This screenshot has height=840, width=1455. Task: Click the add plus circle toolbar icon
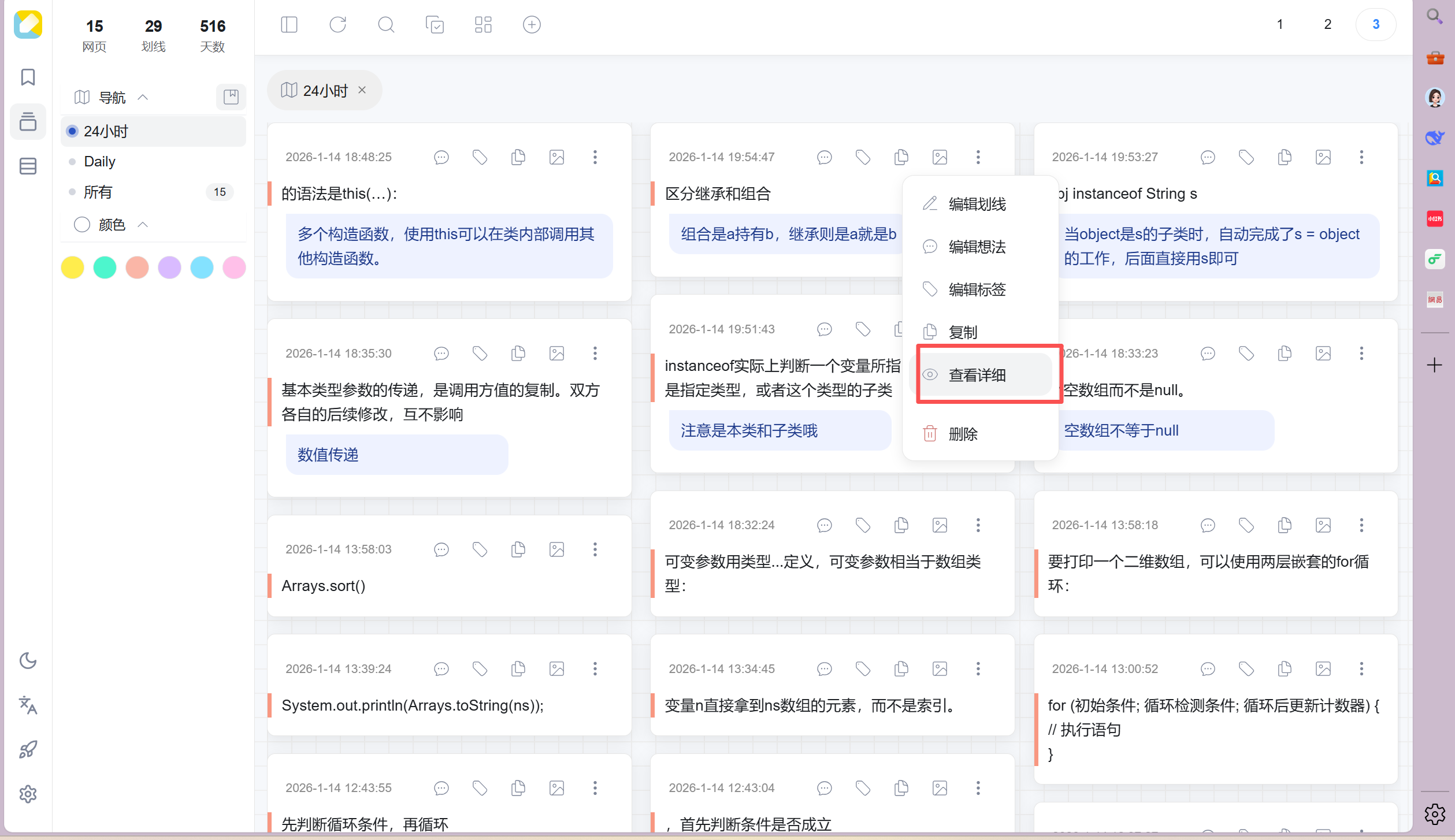(x=532, y=24)
